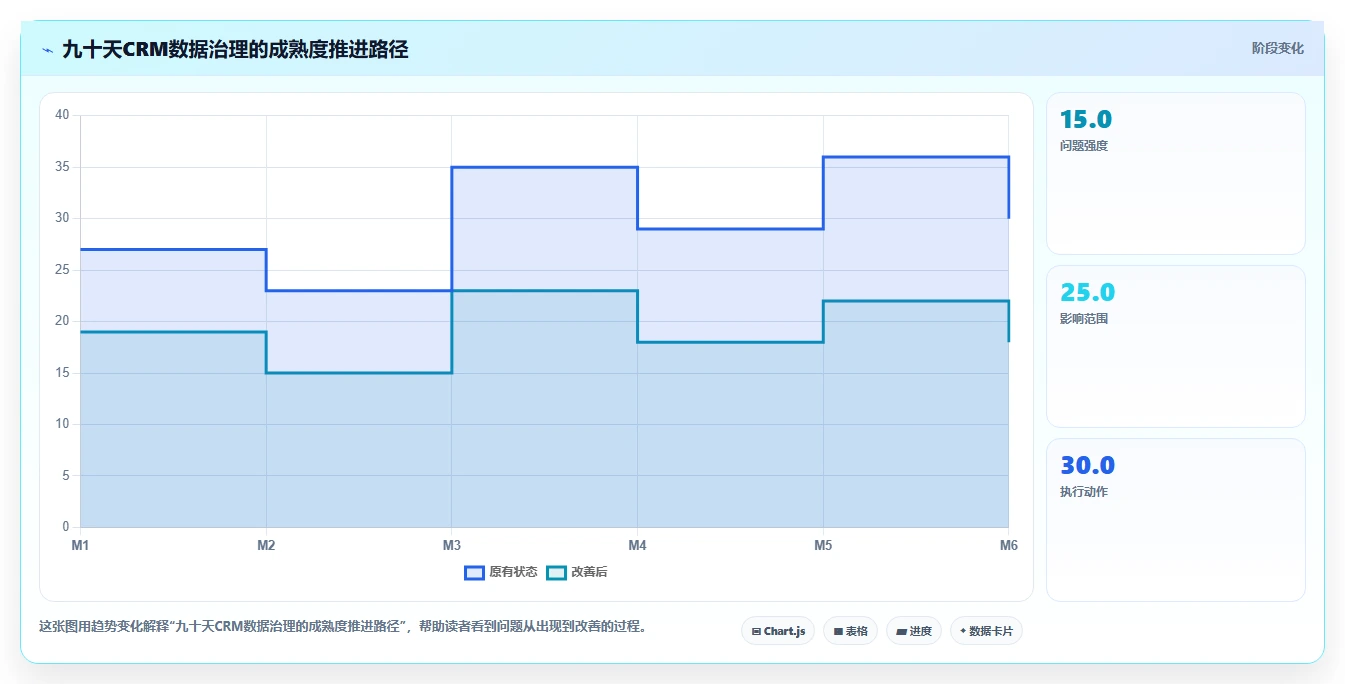The image size is (1345, 684).
Task: Click the M1 x-axis label
Action: (x=80, y=545)
